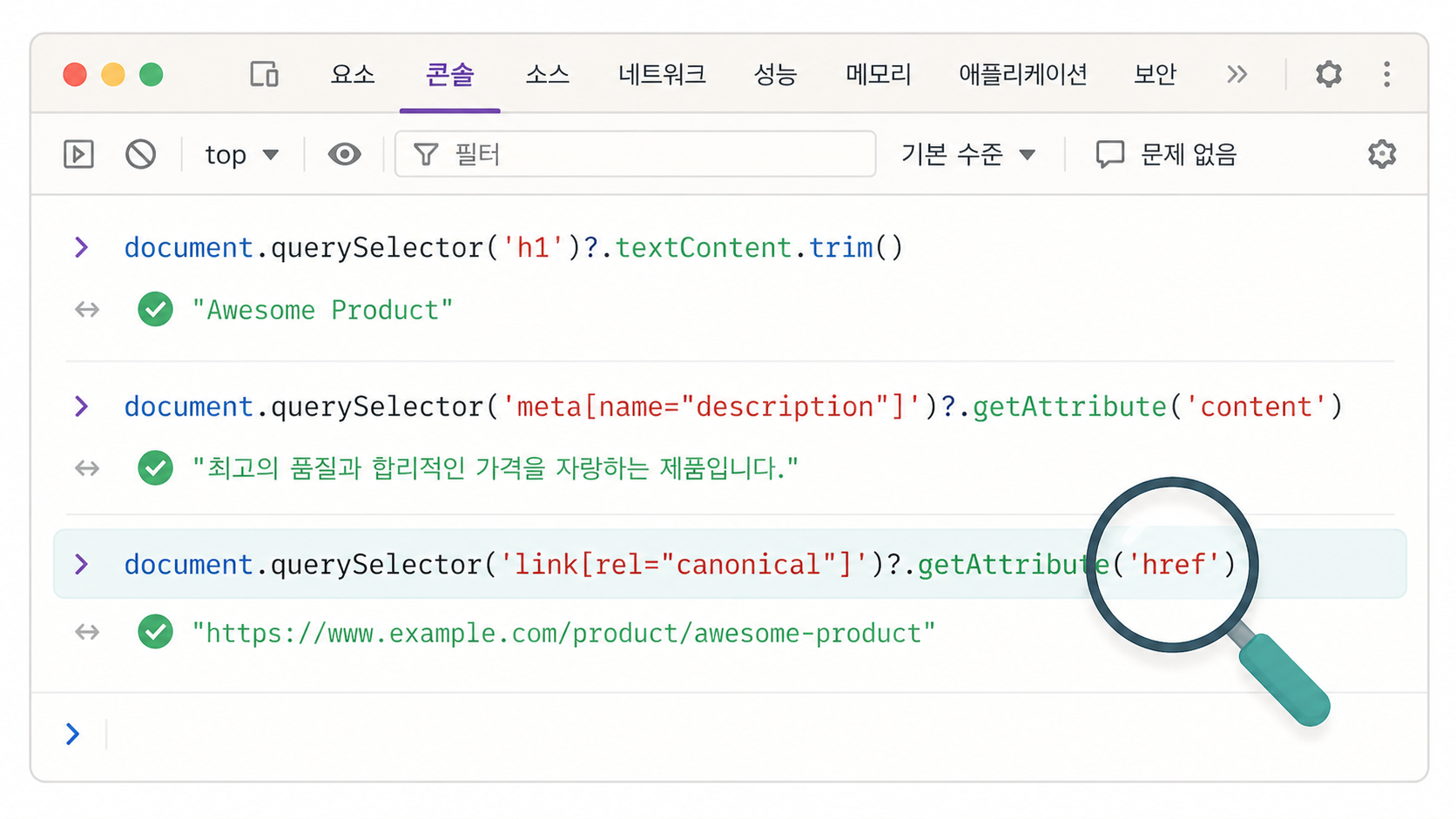Select the "Awesome Product" output

pyautogui.click(x=322, y=310)
